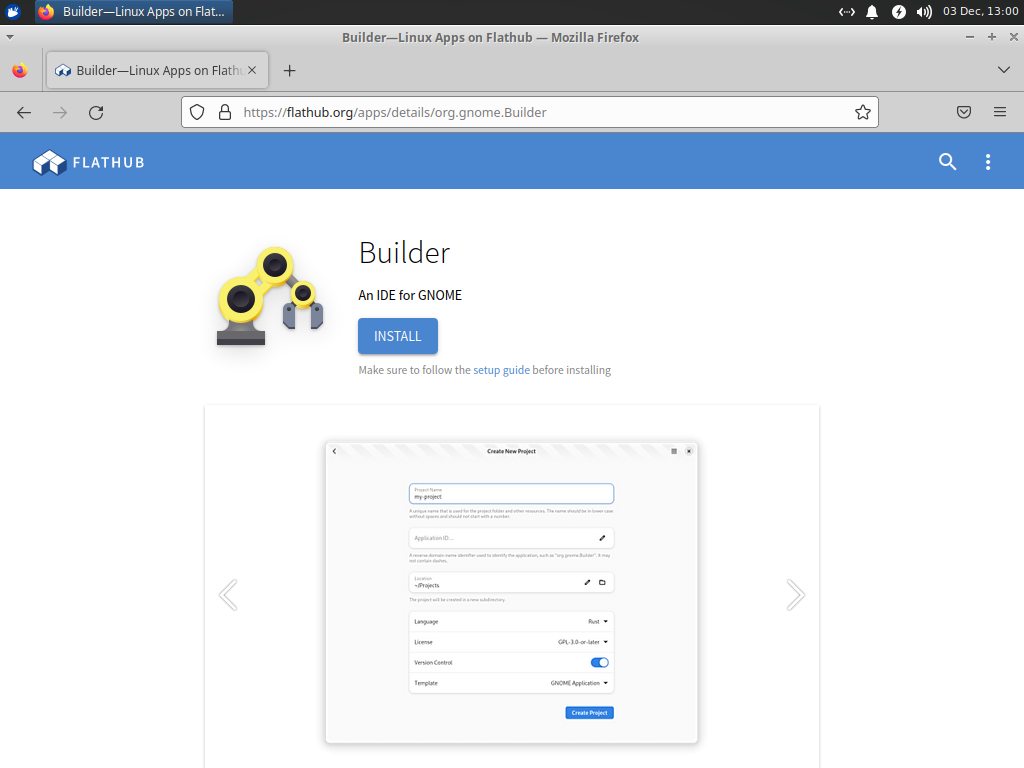Click the INSTALL button
The image size is (1024, 768).
(397, 336)
